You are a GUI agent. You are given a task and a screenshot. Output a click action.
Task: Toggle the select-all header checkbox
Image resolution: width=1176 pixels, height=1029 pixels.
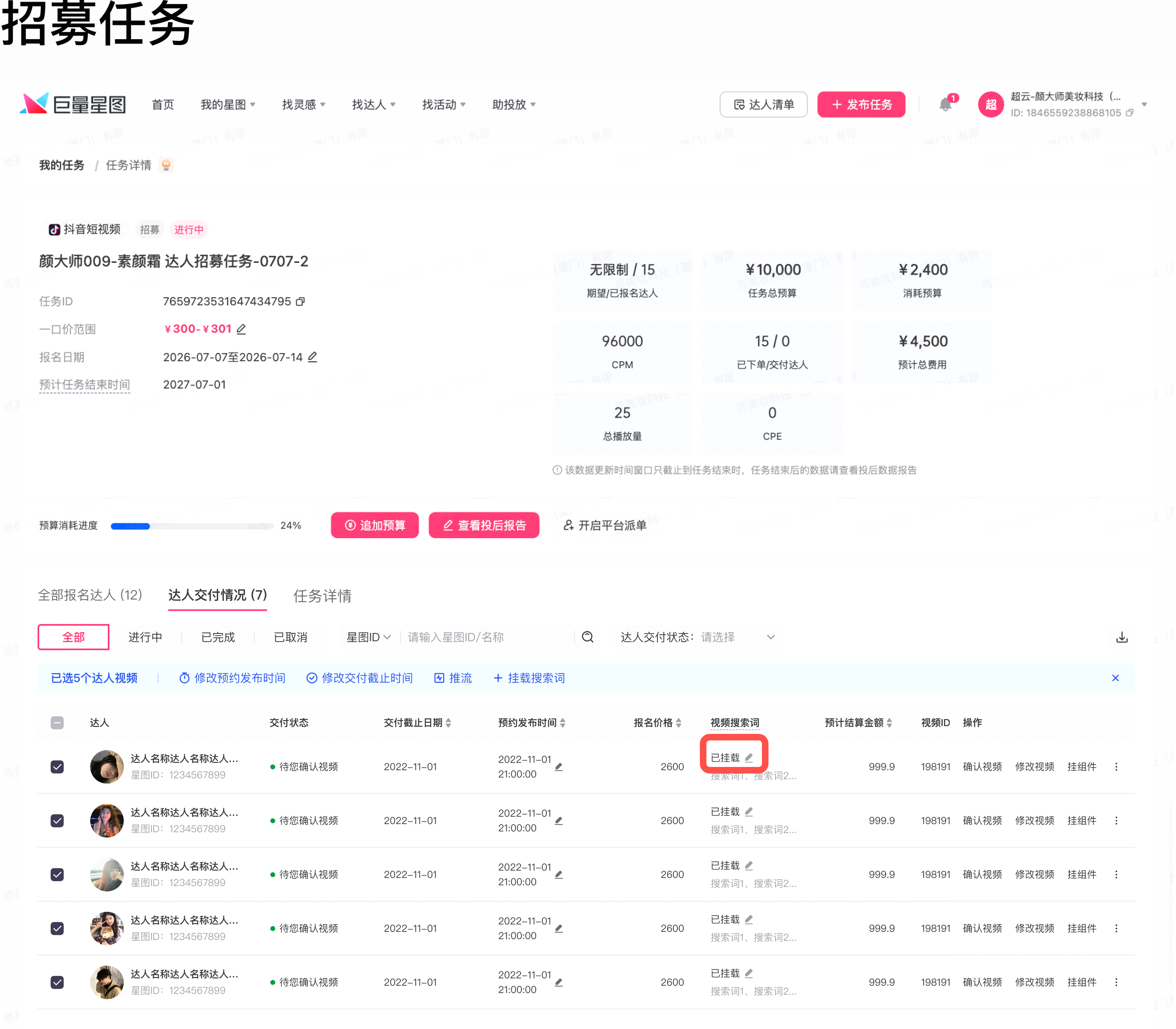[x=57, y=722]
